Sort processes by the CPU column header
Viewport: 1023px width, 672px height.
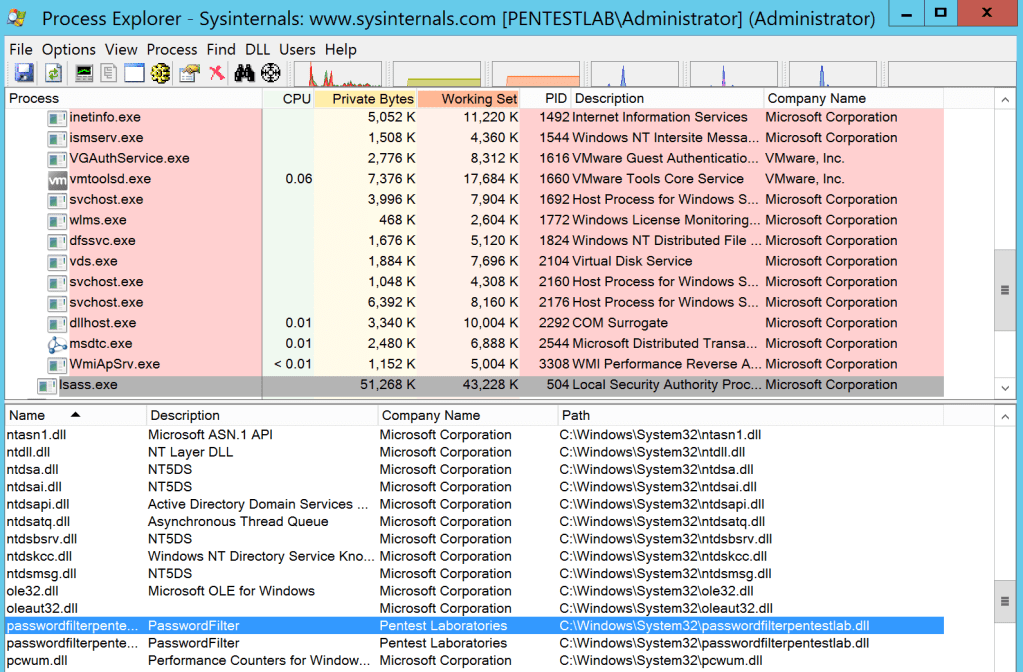pyautogui.click(x=296, y=99)
